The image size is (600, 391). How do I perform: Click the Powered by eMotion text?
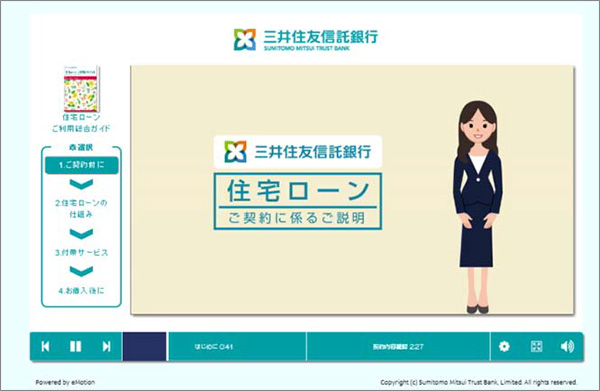65,382
